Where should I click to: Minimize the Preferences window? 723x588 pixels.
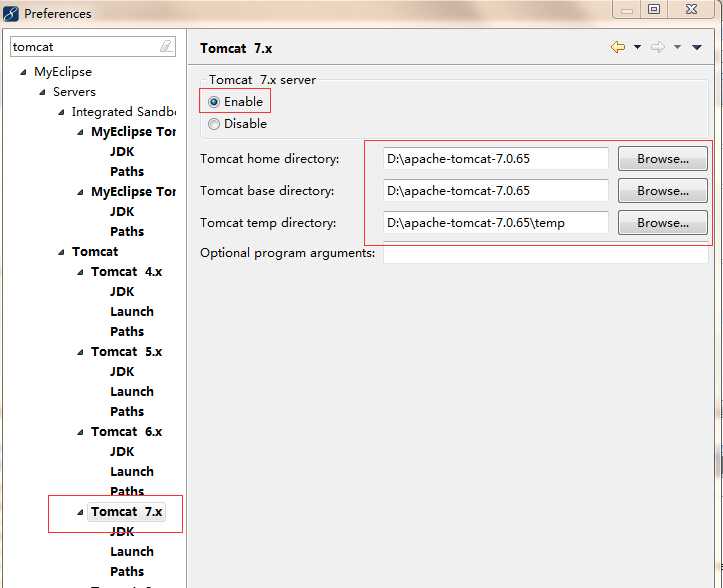(627, 9)
